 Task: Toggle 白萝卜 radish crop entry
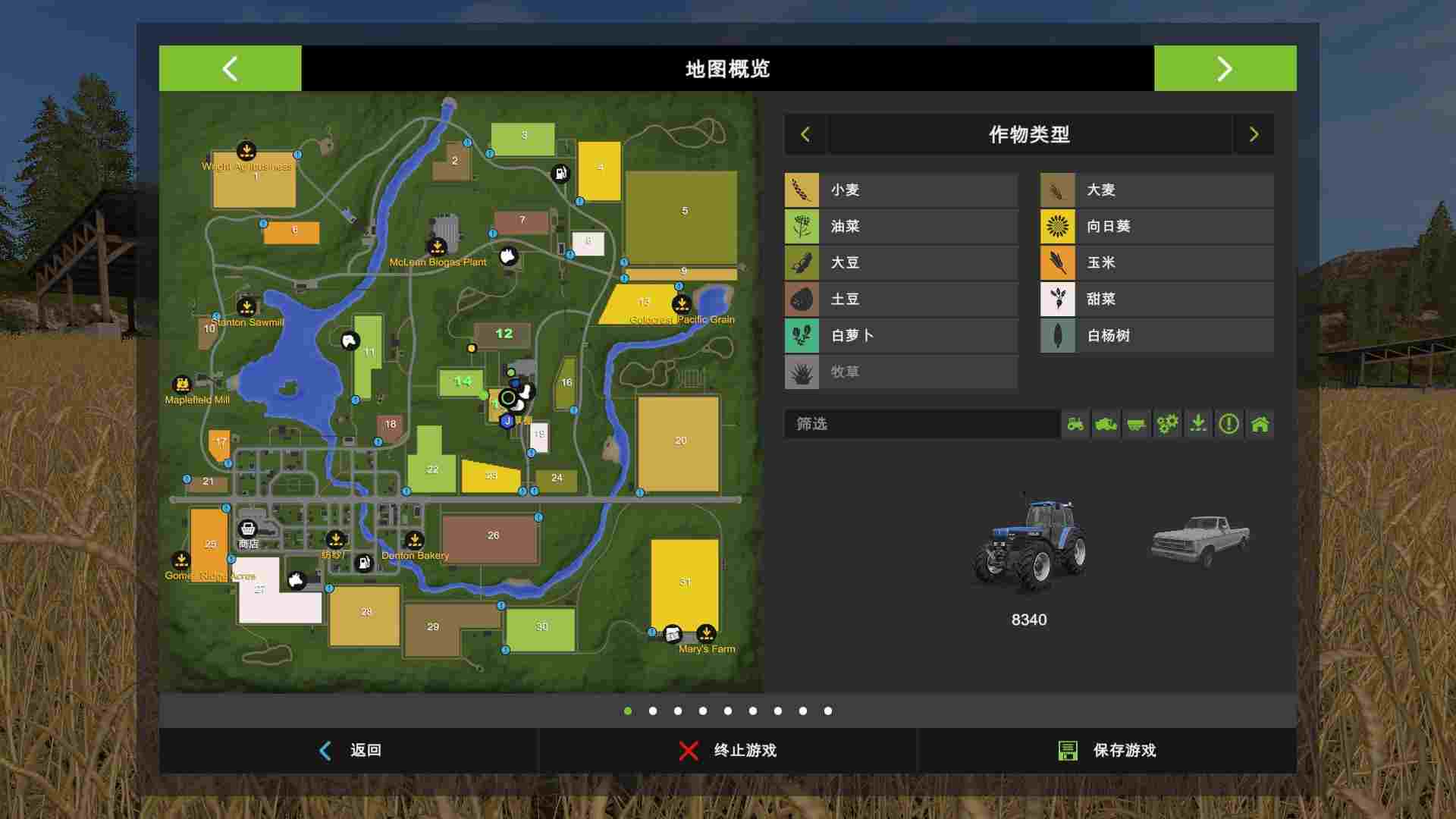pyautogui.click(x=901, y=335)
